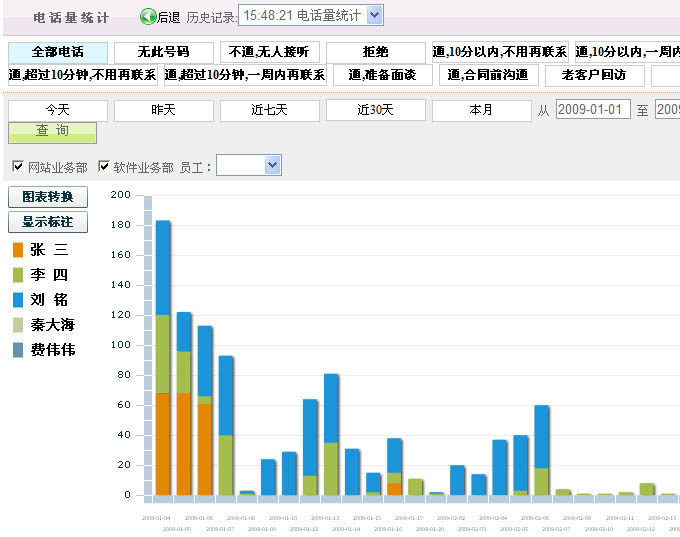
Task: Click the green back arrow icon
Action: [148, 16]
